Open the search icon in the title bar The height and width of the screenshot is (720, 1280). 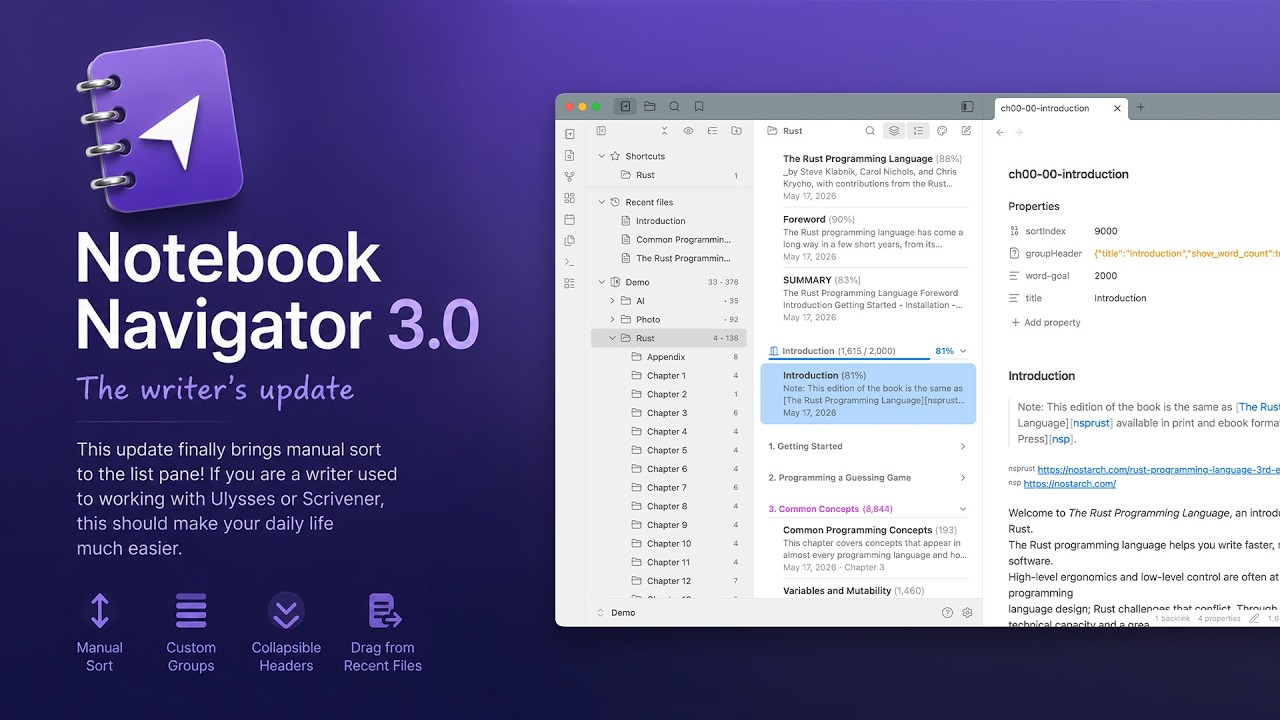674,106
